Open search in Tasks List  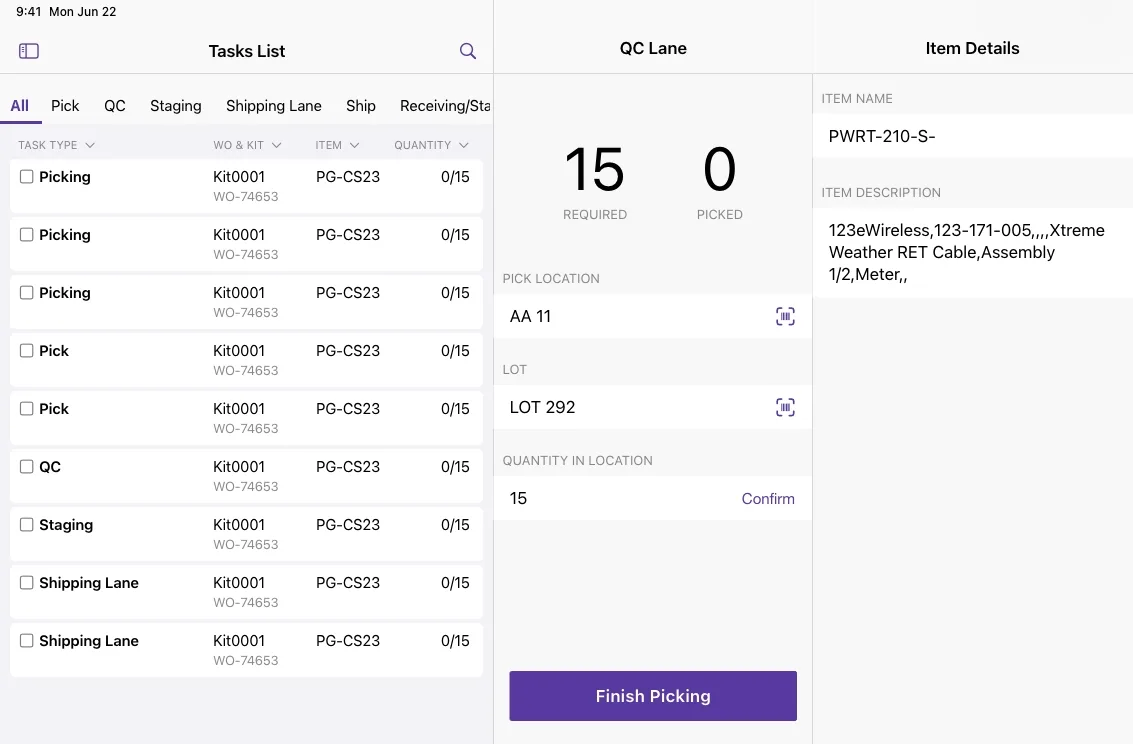click(468, 51)
